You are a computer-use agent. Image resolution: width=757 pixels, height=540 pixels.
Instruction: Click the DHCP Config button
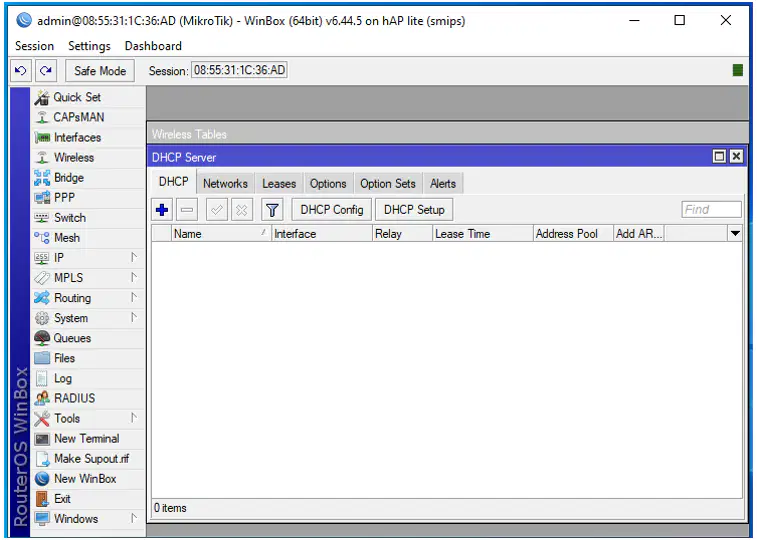coord(332,210)
